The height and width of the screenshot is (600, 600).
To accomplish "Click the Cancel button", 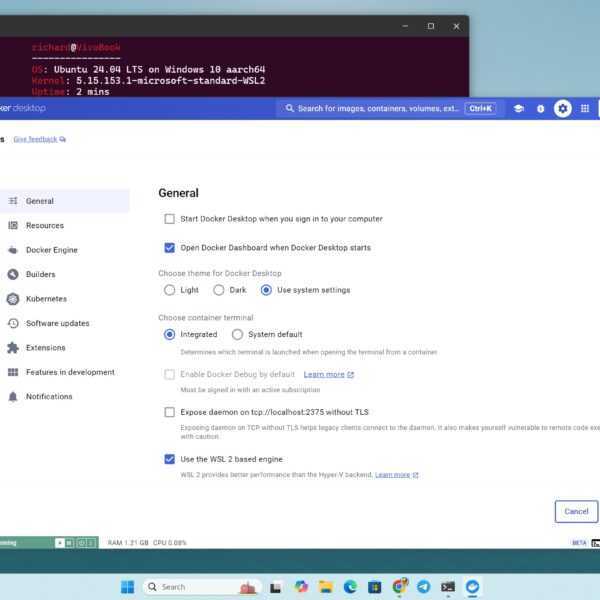I will pos(576,511).
